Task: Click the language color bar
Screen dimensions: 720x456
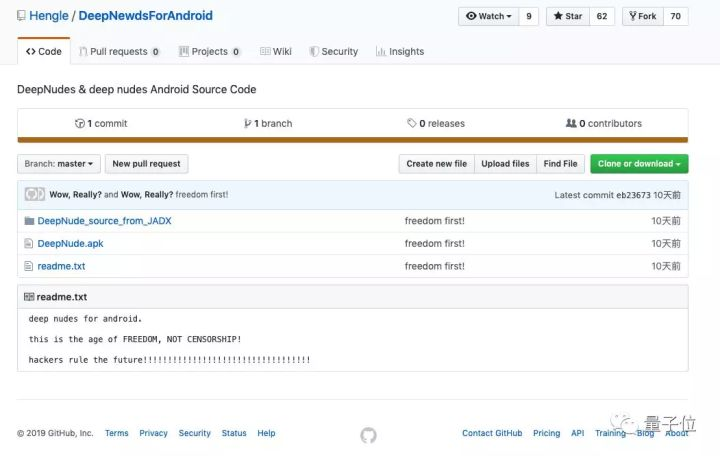Action: [352, 140]
